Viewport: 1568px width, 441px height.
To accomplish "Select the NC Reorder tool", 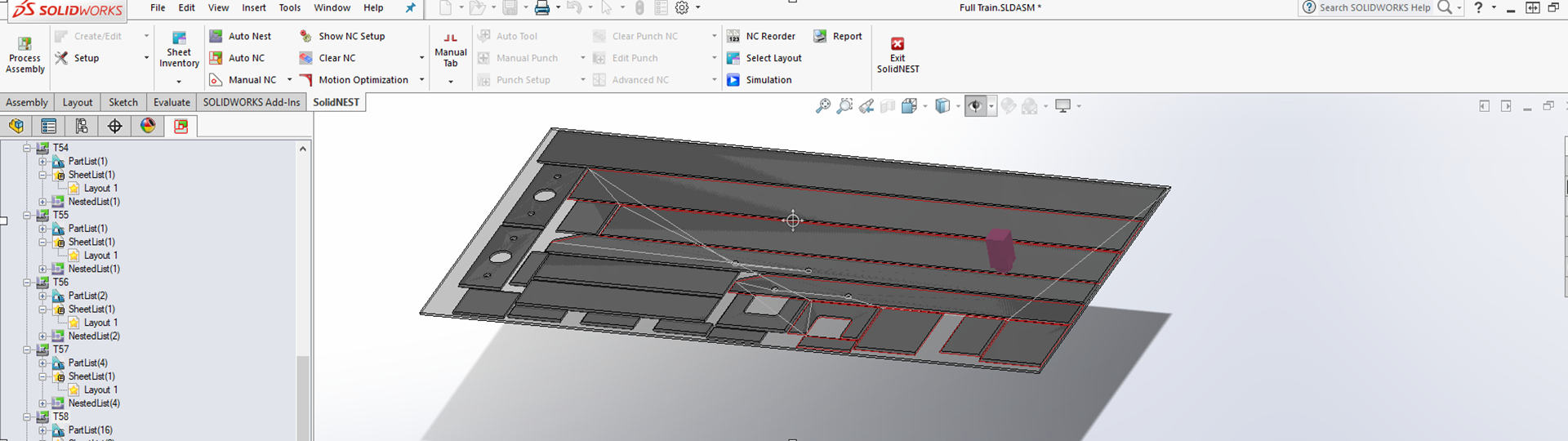I will (733, 36).
